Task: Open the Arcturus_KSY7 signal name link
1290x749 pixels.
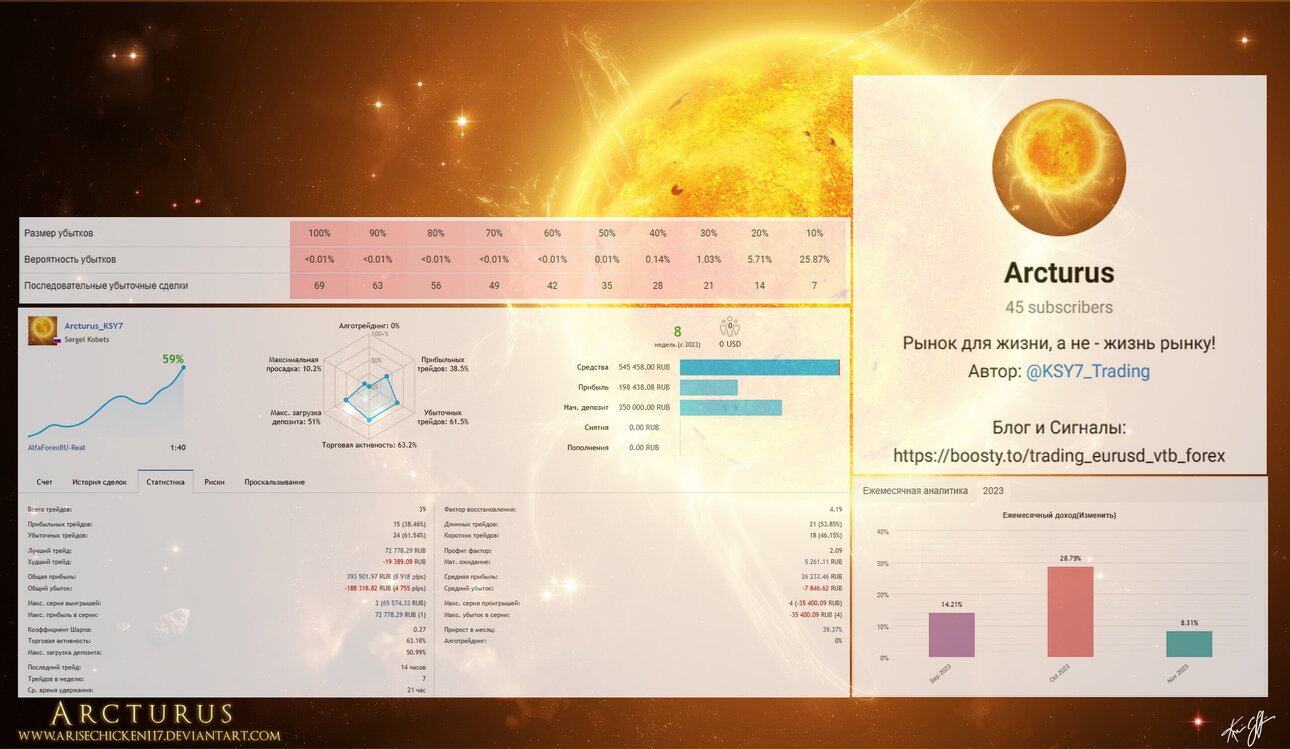Action: pyautogui.click(x=94, y=326)
